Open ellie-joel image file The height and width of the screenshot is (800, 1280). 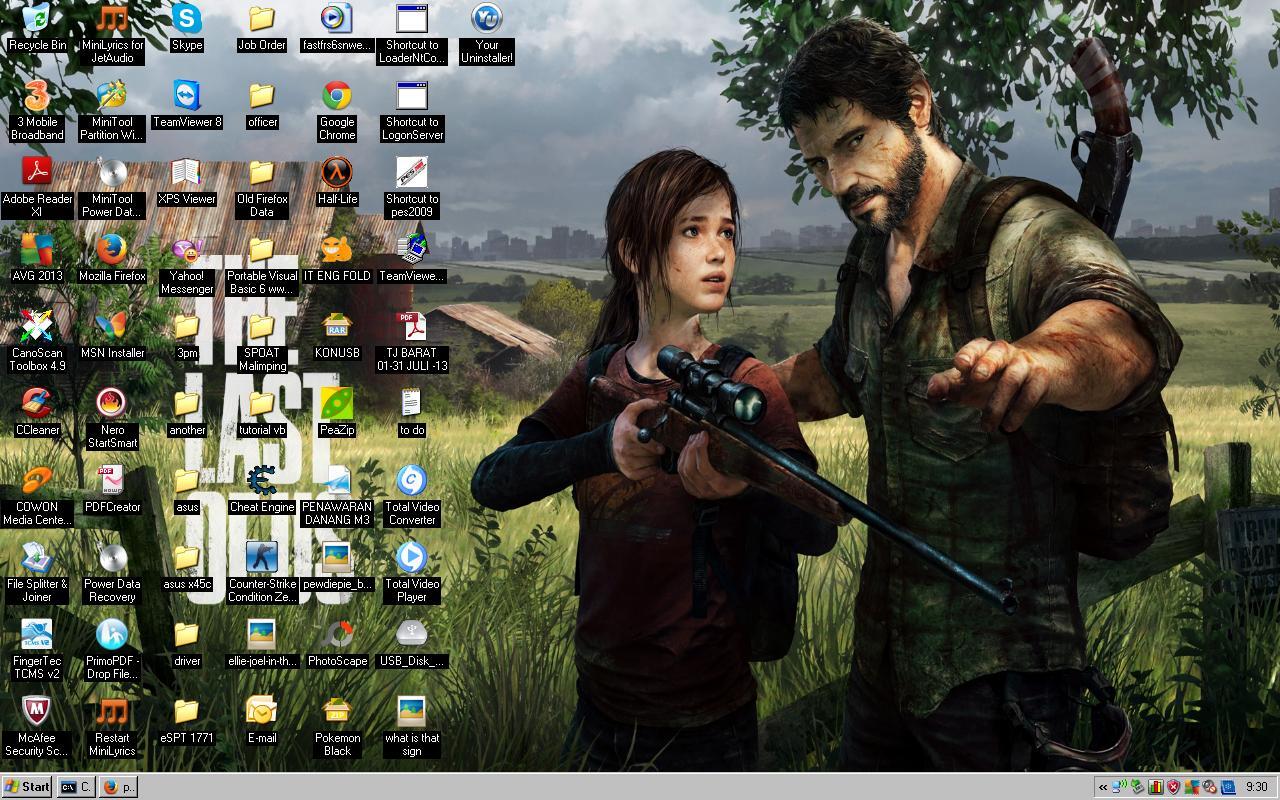click(262, 634)
